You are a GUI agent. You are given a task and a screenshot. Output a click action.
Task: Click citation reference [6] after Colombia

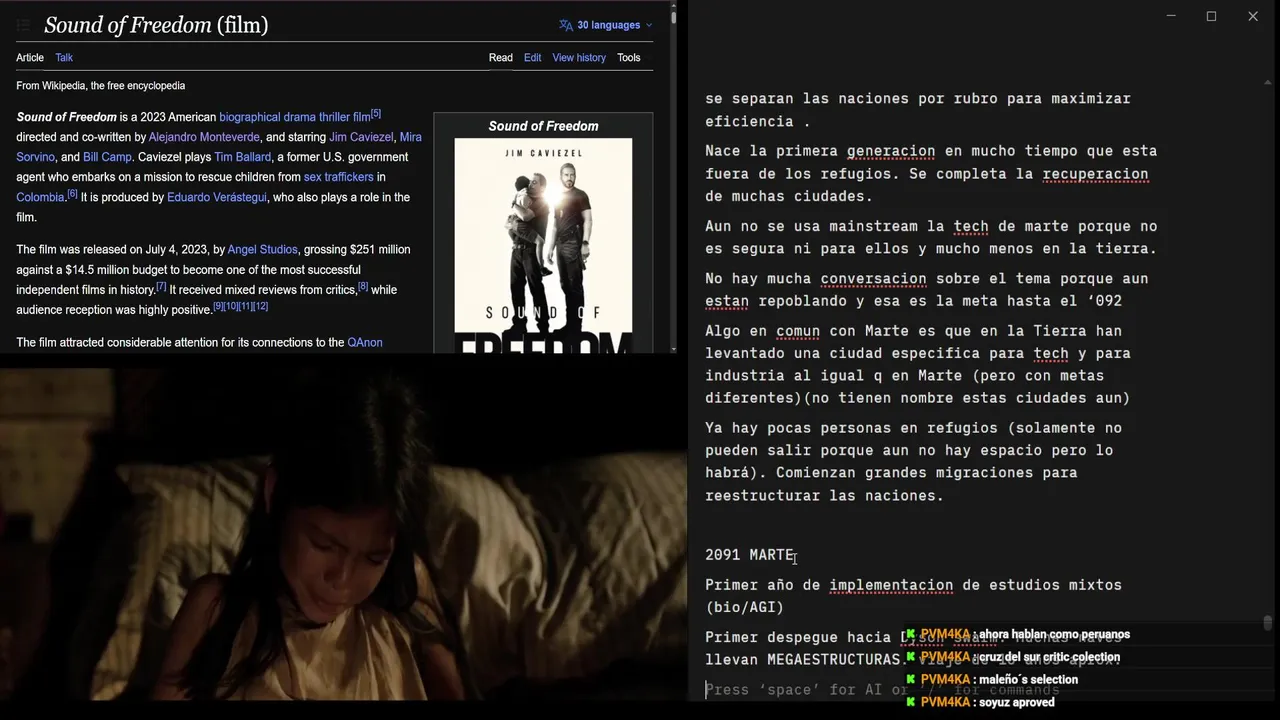72,194
